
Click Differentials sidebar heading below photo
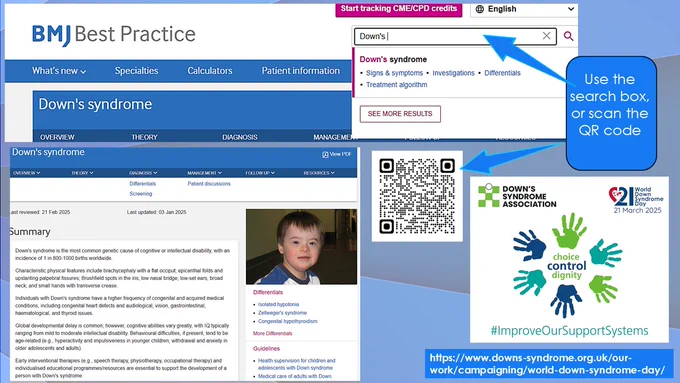pyautogui.click(x=268, y=292)
